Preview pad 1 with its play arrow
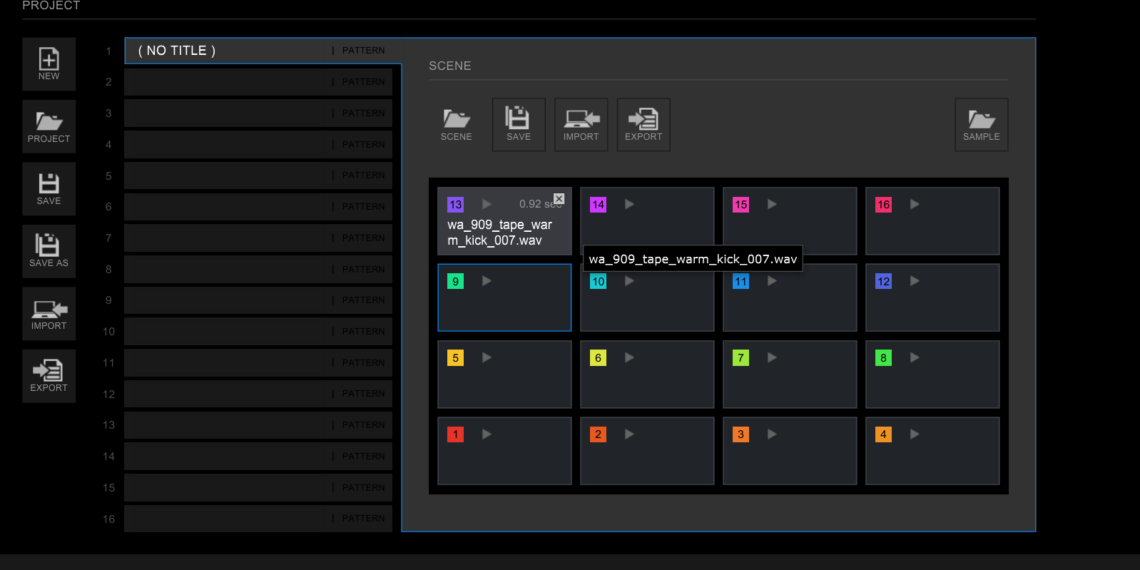 pos(487,434)
